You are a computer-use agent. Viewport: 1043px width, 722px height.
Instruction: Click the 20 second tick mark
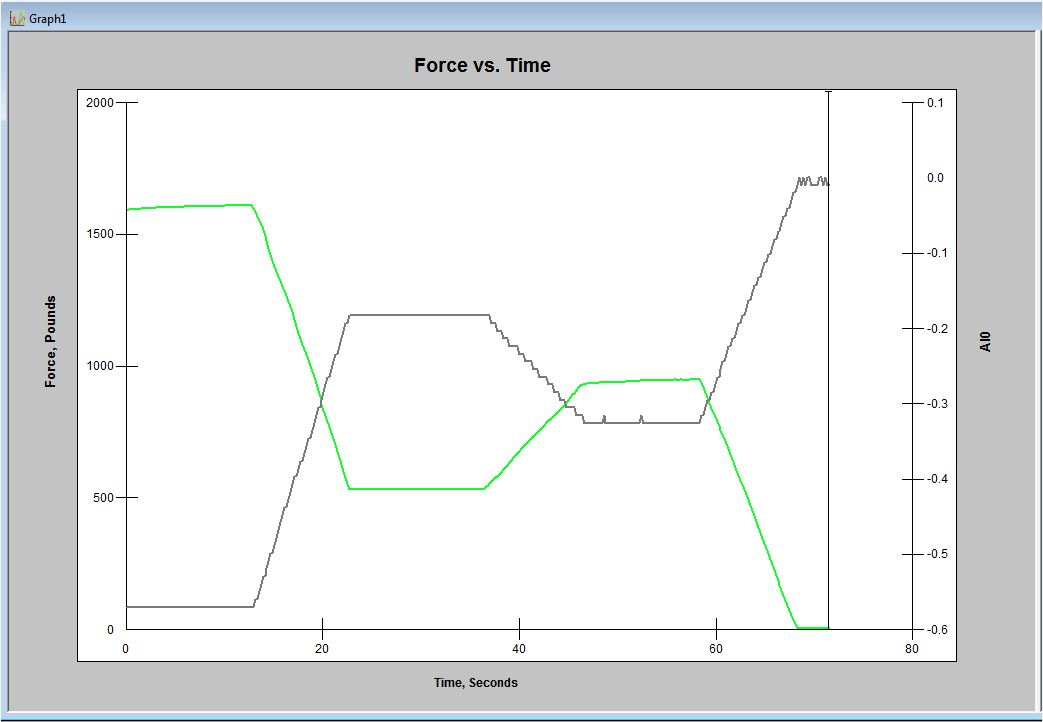[322, 630]
